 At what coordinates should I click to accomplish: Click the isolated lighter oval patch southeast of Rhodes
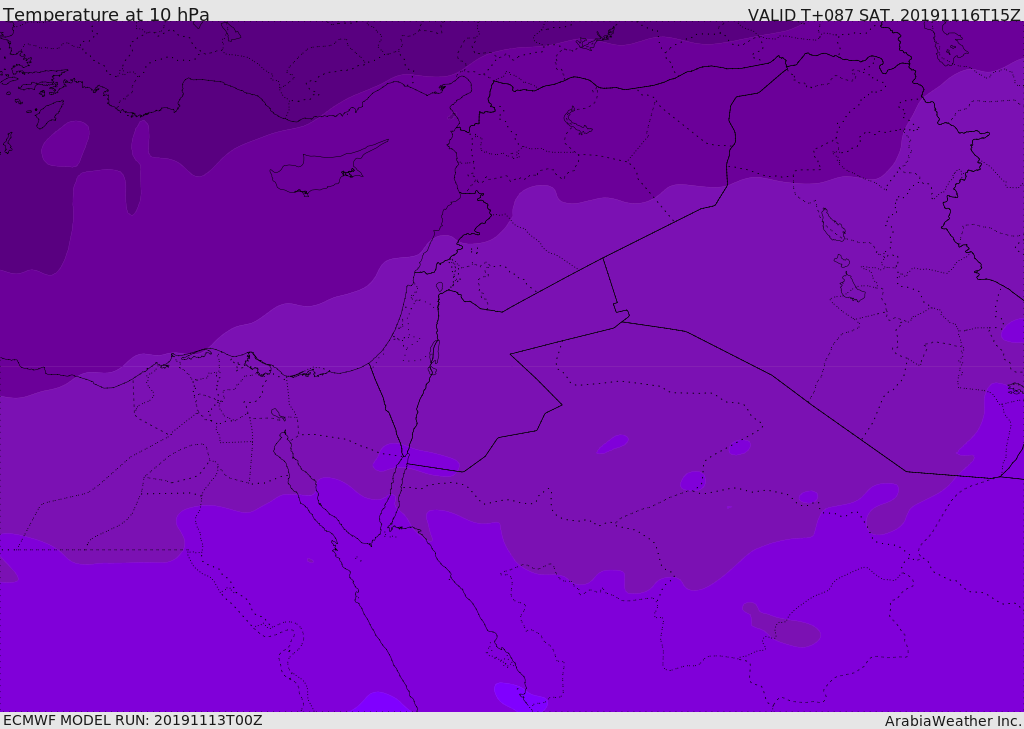[65, 144]
